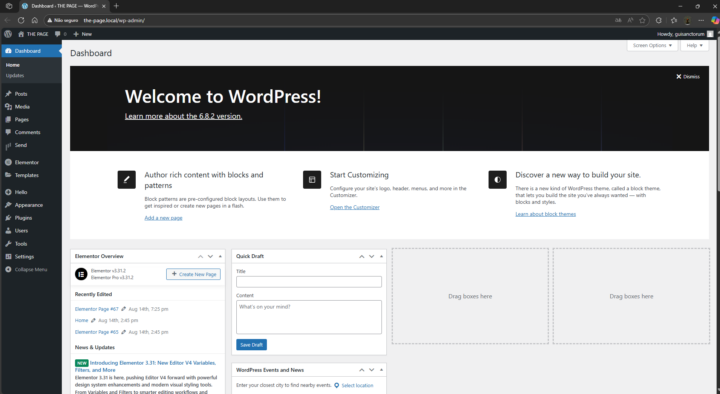Move Quick Draft widget down with chevron
Screen dimensions: 720x394
[x=371, y=256]
